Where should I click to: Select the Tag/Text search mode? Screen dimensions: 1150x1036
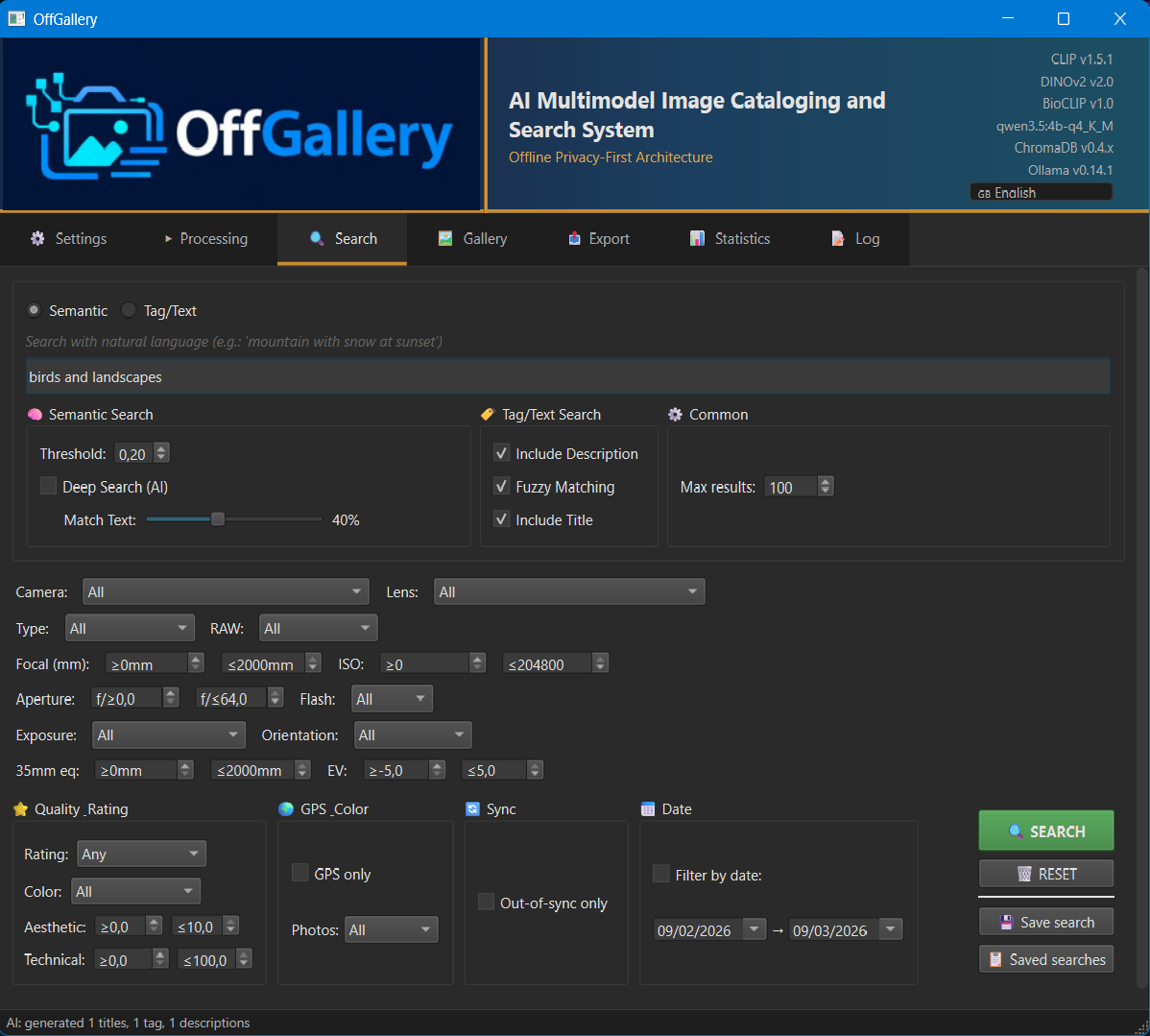(x=129, y=310)
